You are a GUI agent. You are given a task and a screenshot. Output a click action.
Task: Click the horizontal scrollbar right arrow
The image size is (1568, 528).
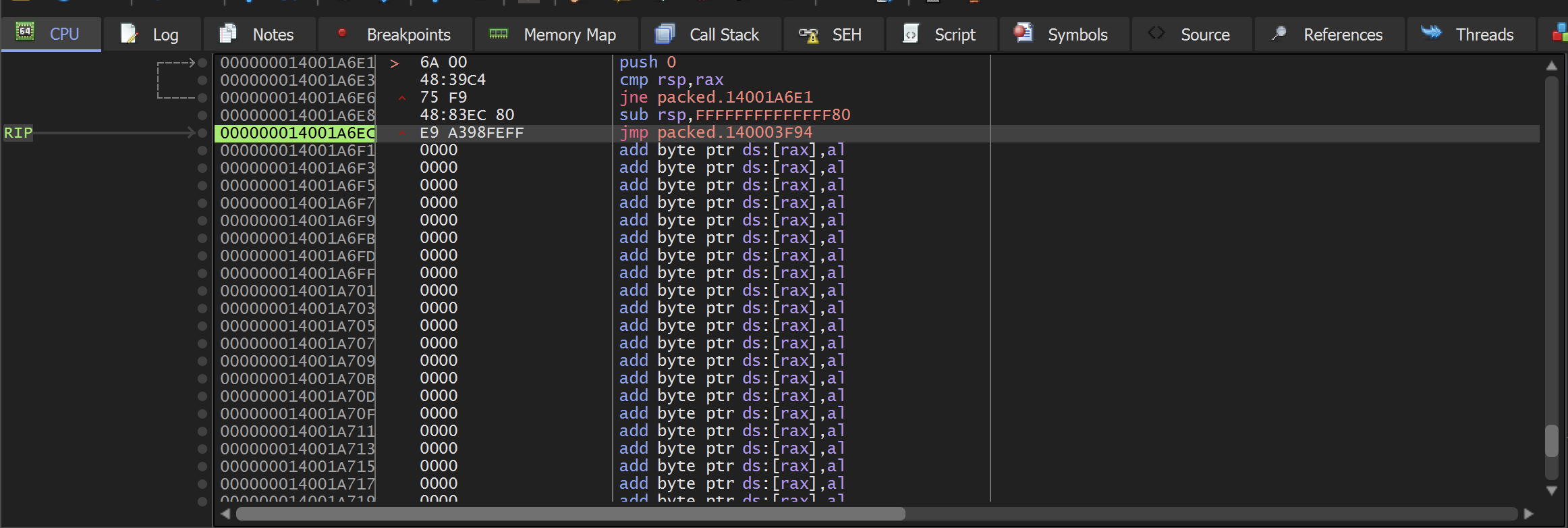coord(1528,514)
